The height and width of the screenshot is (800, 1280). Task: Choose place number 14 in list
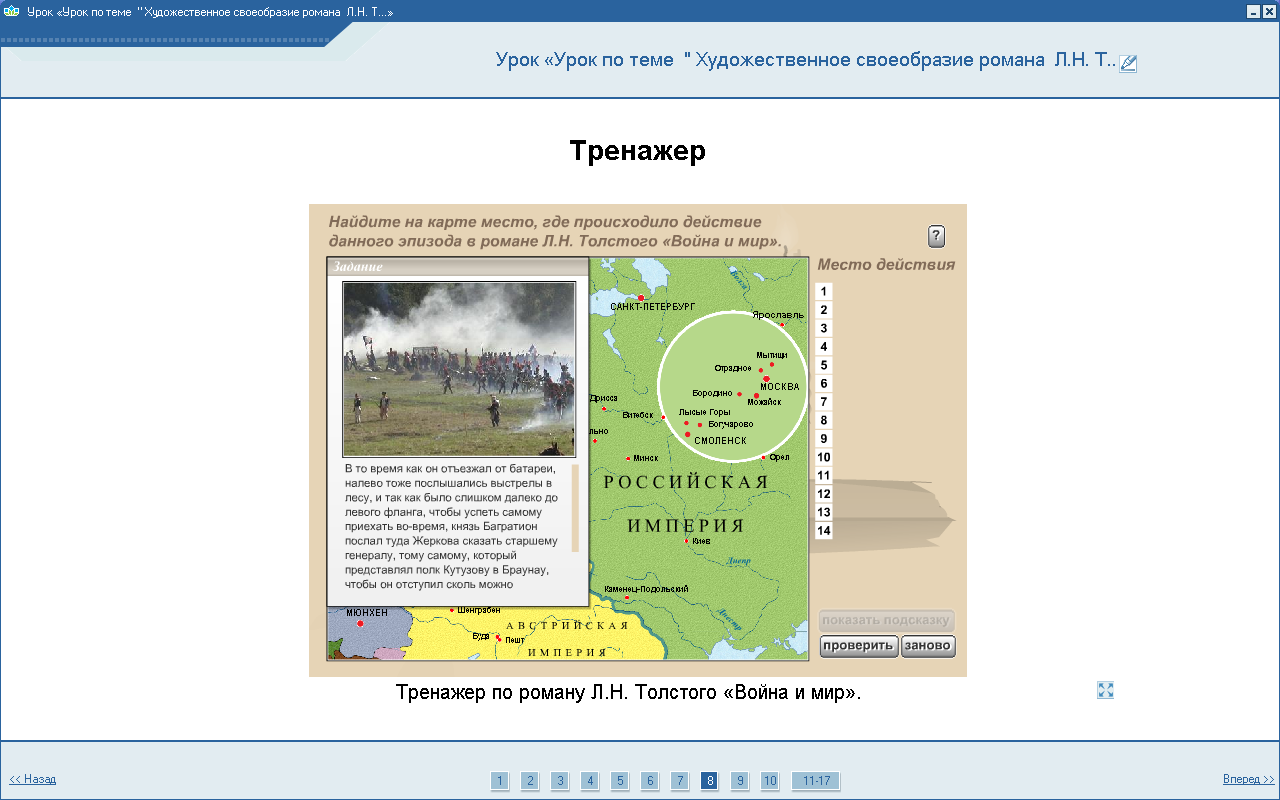coord(824,531)
